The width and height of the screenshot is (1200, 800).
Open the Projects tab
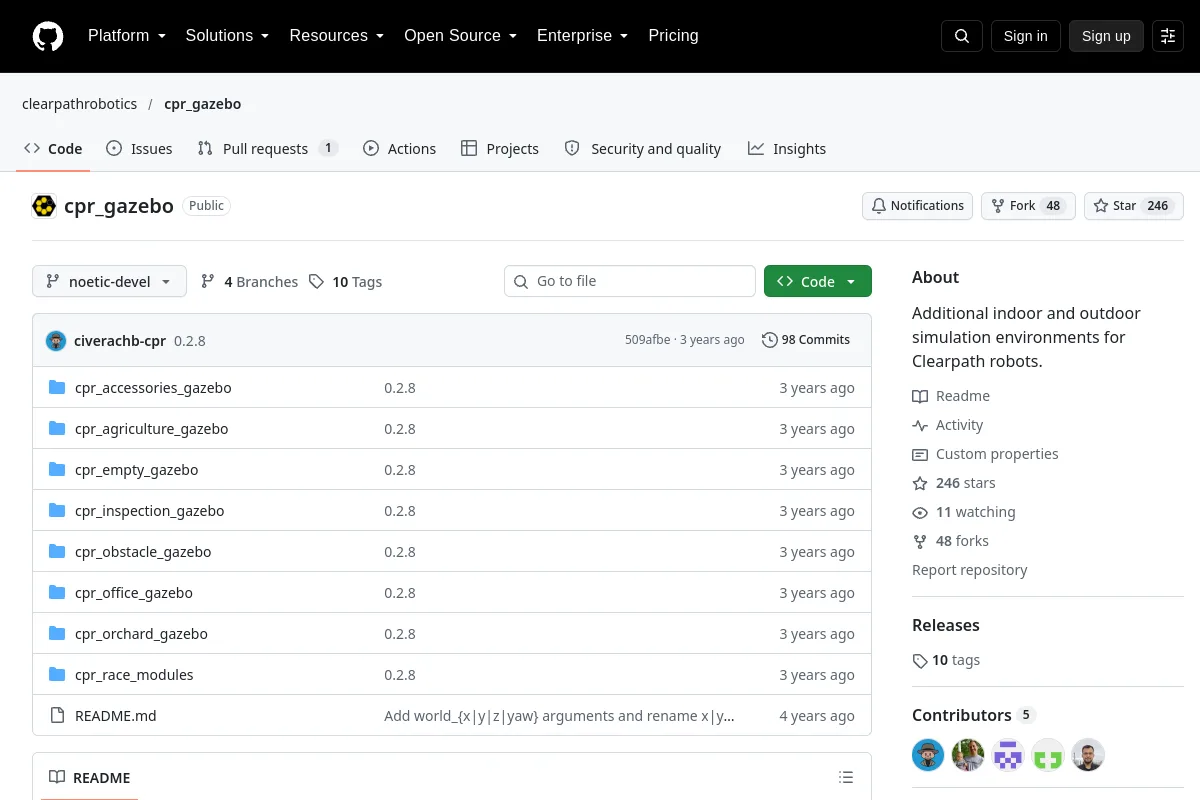500,149
